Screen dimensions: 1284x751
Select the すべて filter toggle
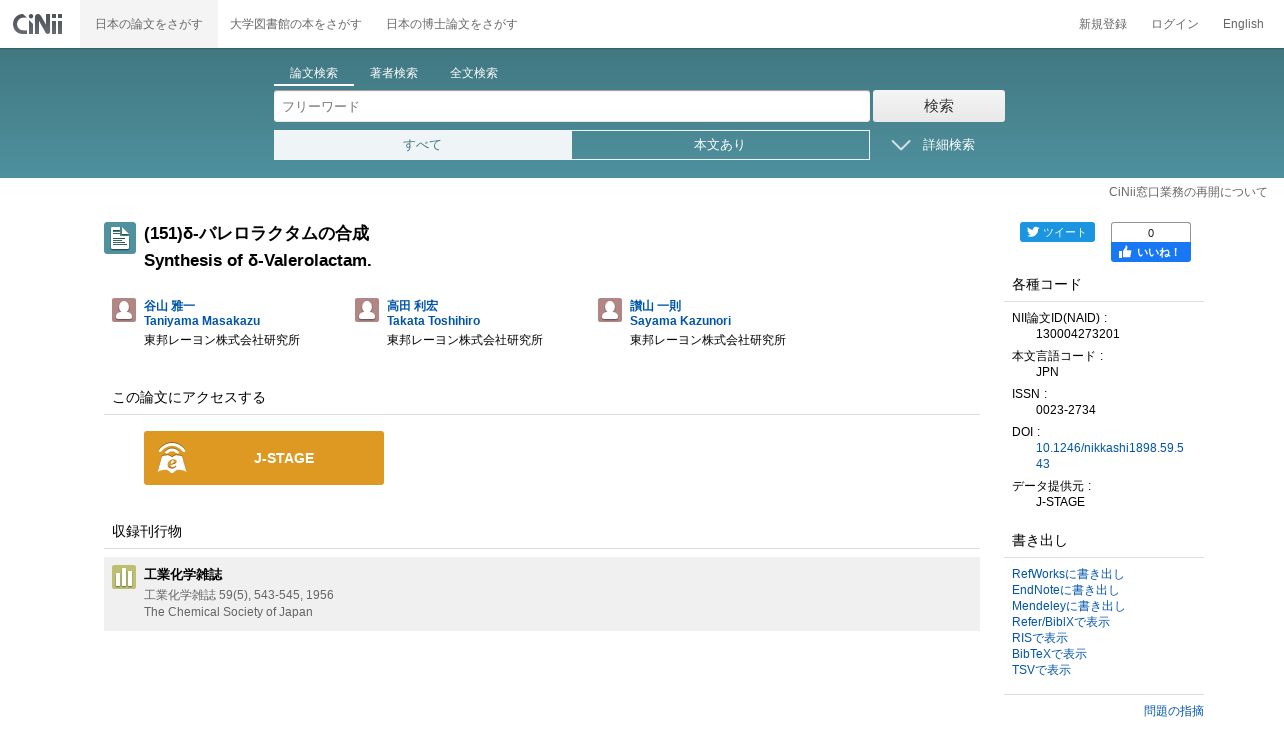tap(422, 145)
